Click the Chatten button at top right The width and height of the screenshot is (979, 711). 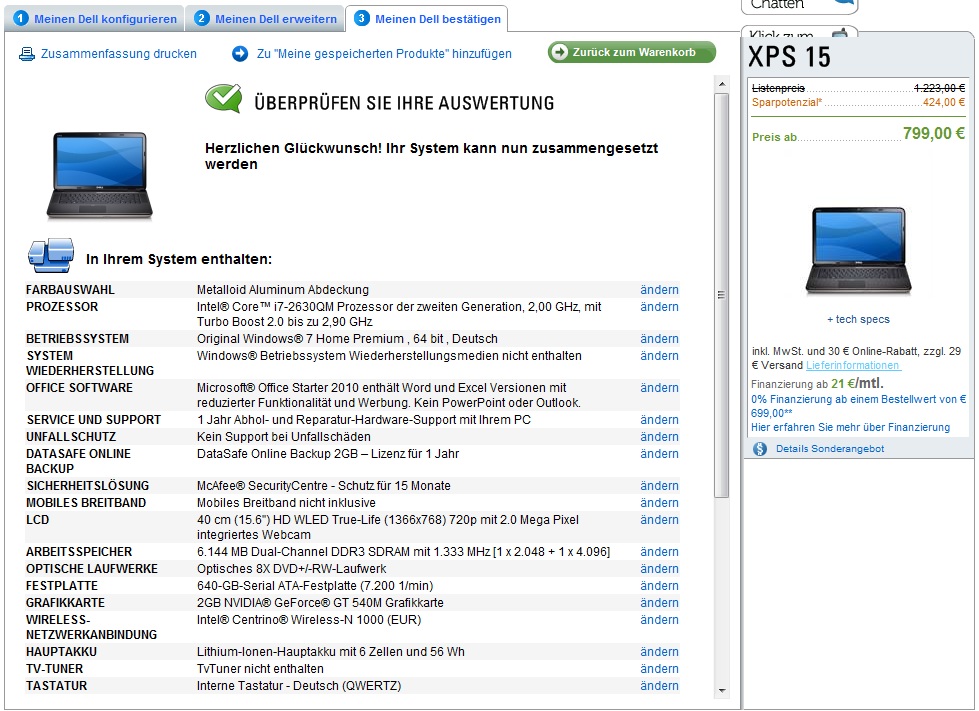800,5
